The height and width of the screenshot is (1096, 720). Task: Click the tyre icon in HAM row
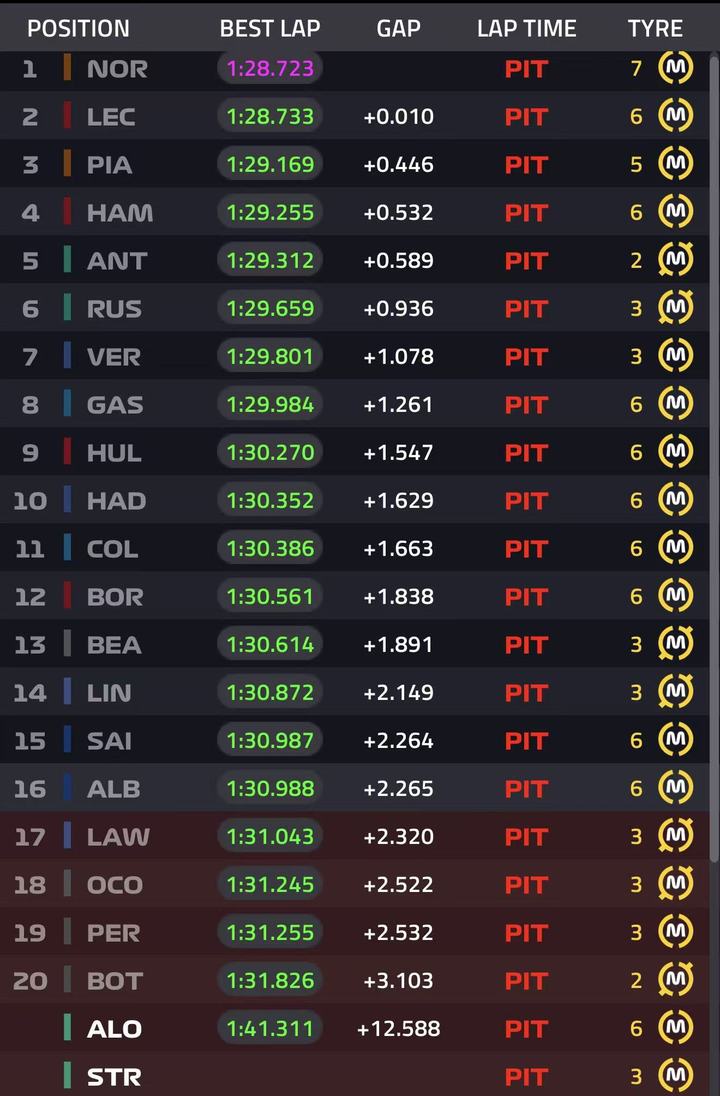tap(675, 212)
